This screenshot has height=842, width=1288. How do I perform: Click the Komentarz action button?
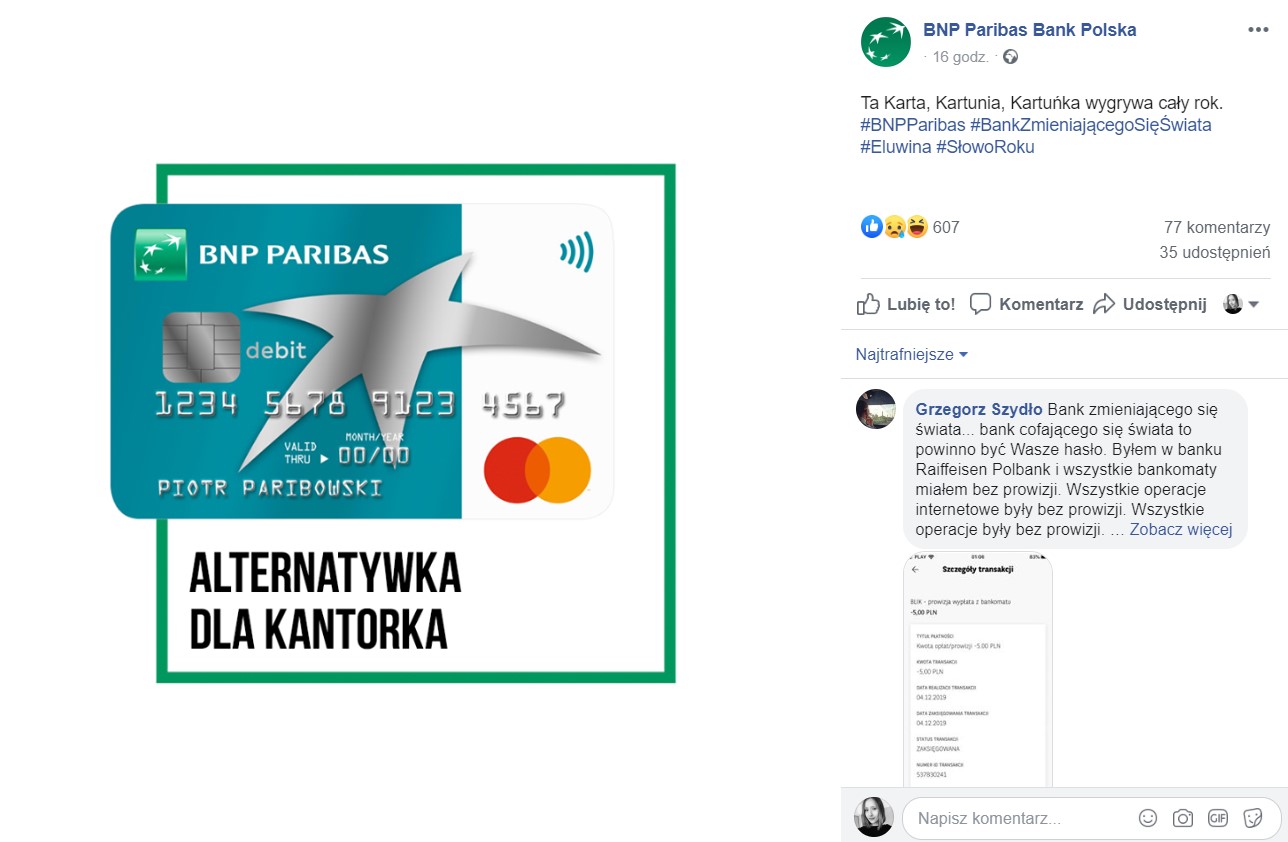1027,304
